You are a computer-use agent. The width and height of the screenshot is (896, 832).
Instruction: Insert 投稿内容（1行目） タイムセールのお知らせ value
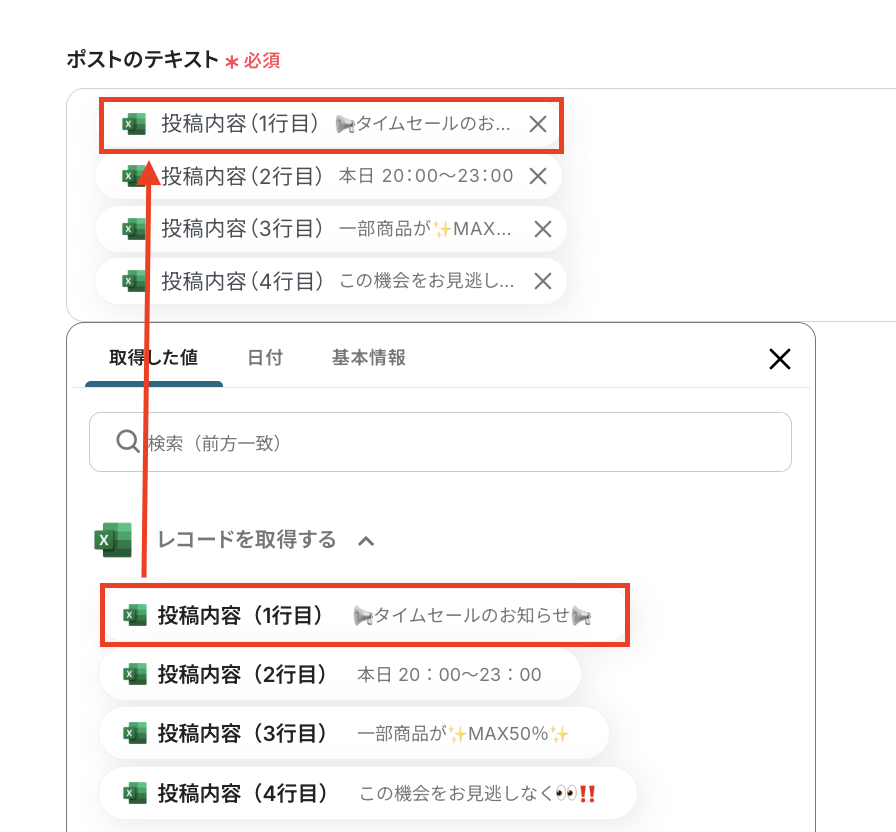pyautogui.click(x=365, y=615)
